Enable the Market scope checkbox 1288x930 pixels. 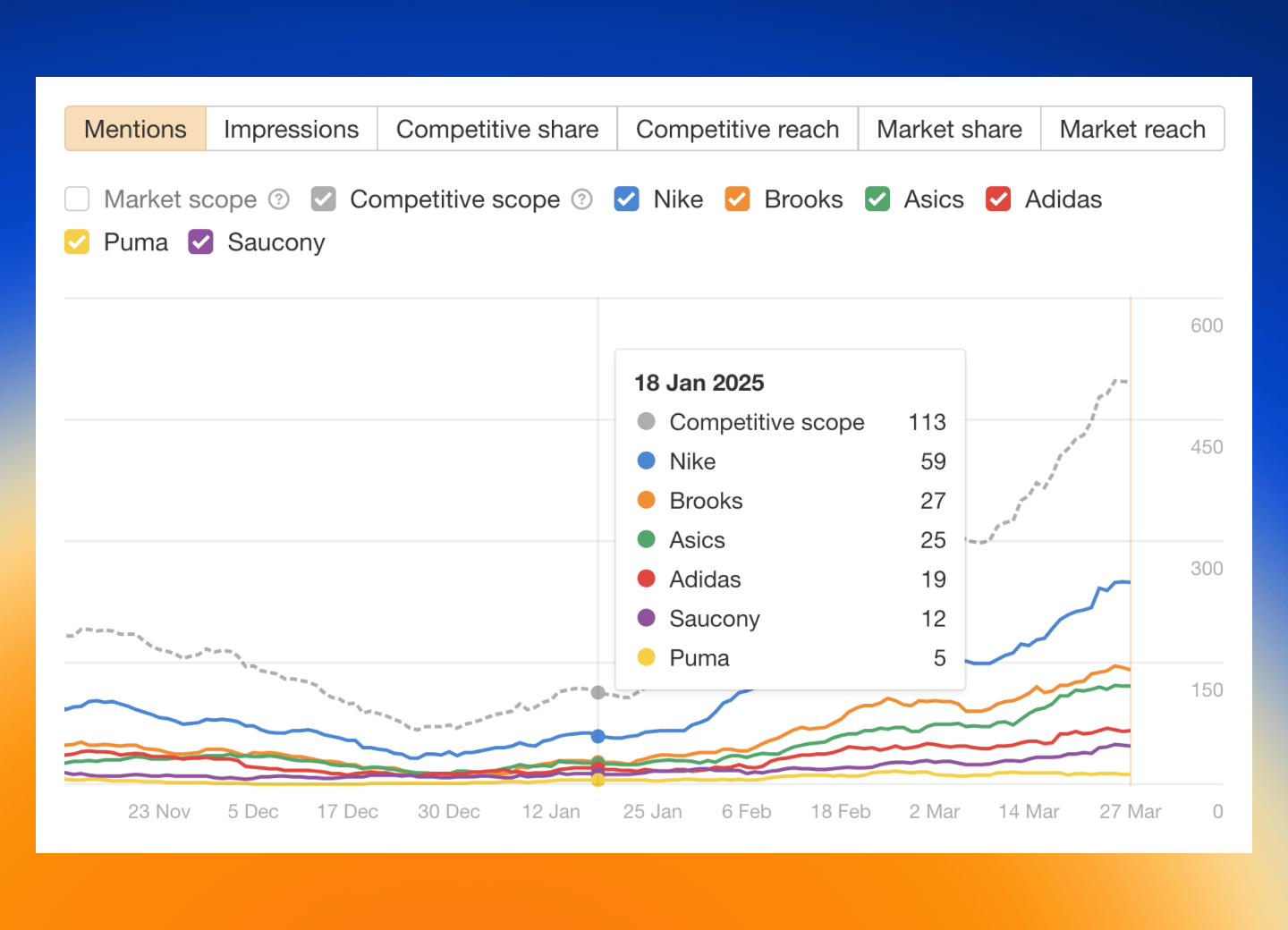(x=77, y=199)
